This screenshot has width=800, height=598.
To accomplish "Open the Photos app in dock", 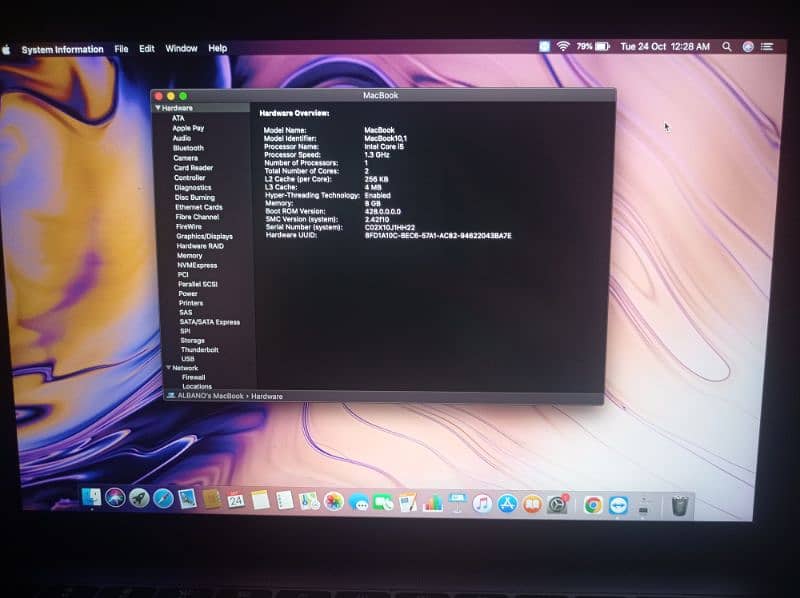I will (x=334, y=501).
